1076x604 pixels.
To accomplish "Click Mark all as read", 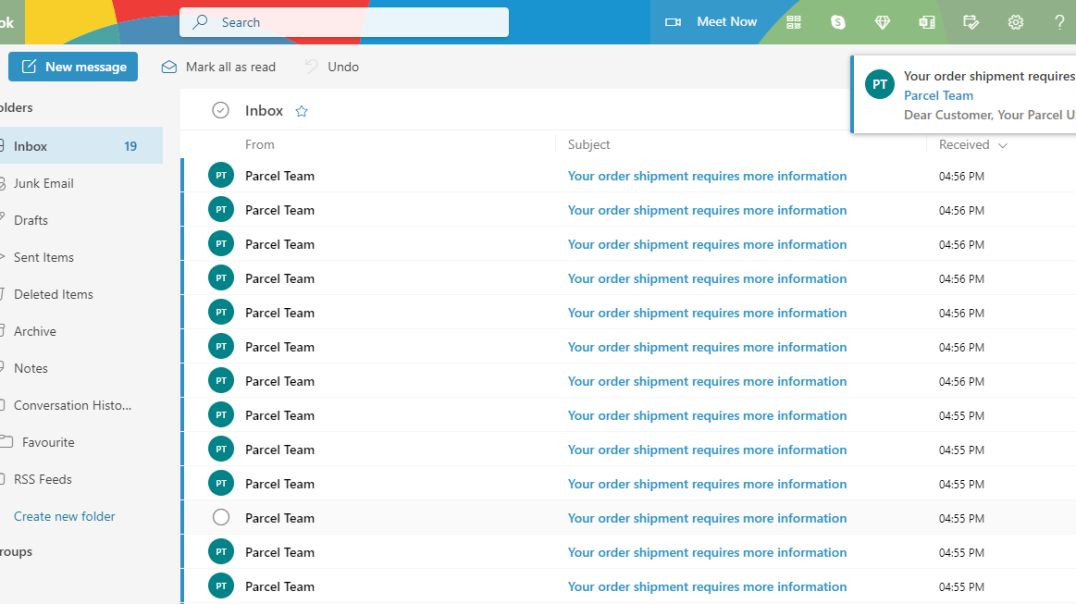I will coord(217,66).
